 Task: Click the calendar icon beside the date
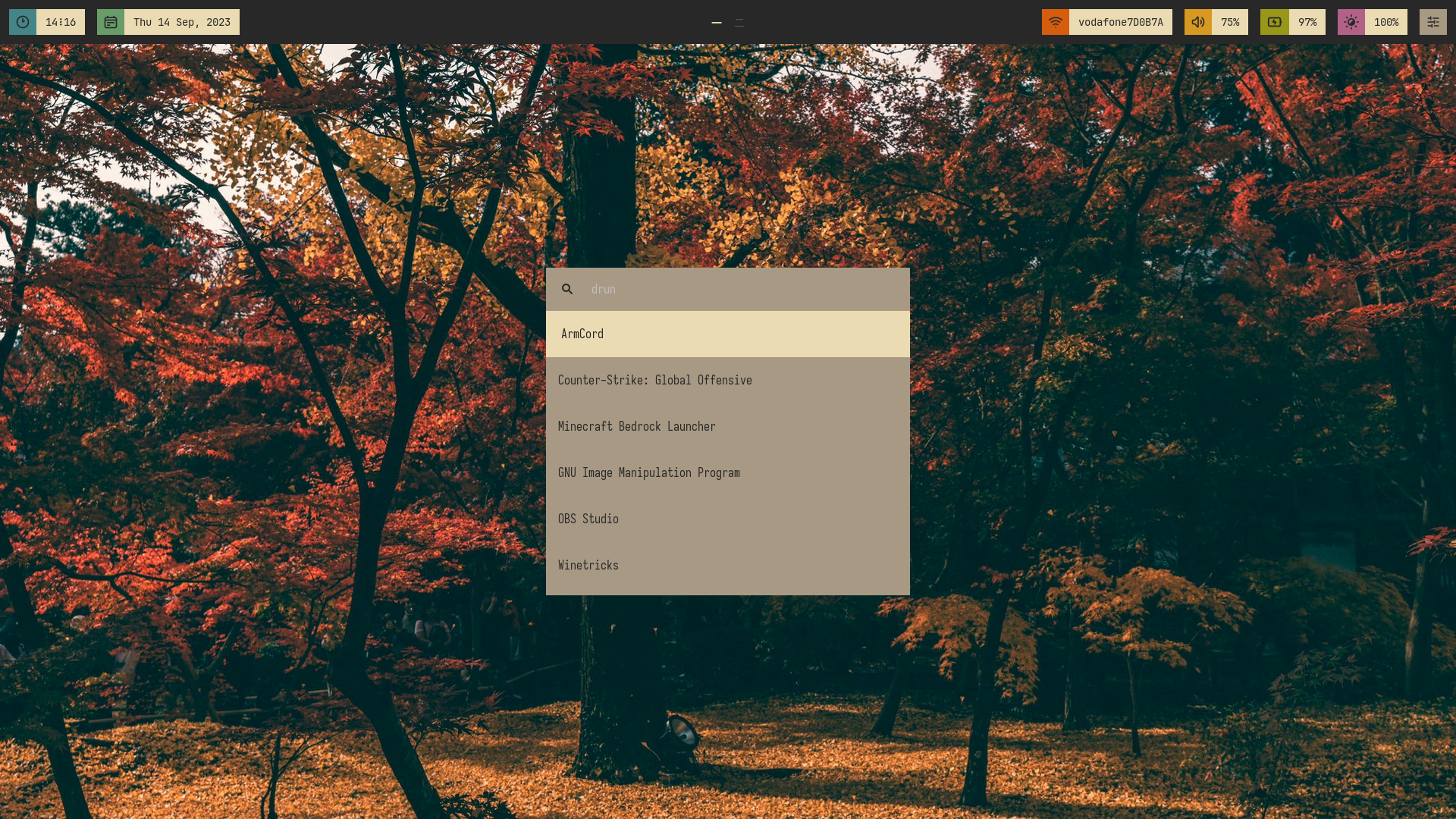[111, 22]
